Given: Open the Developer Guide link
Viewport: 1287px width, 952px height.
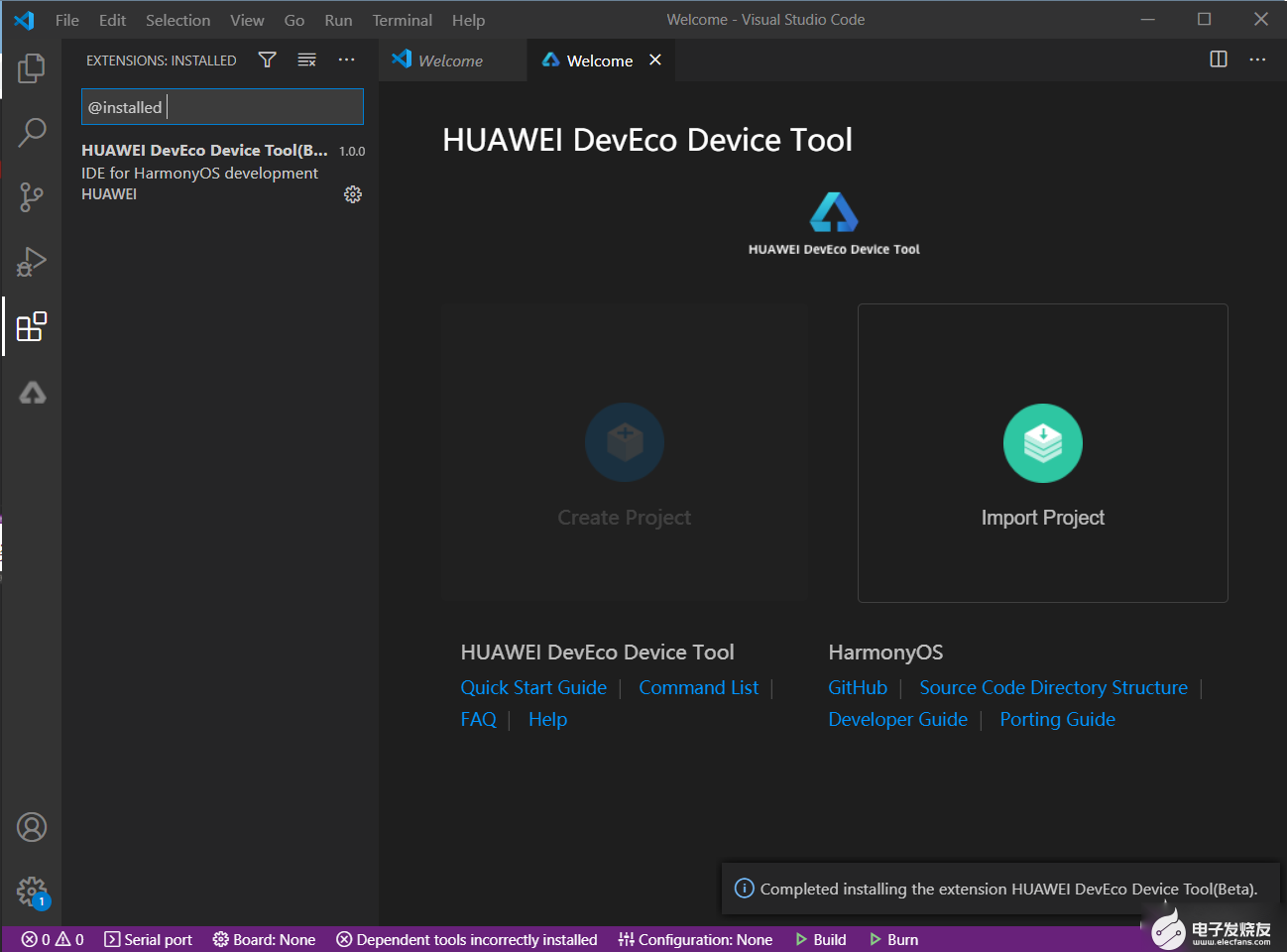Looking at the screenshot, I should [897, 719].
